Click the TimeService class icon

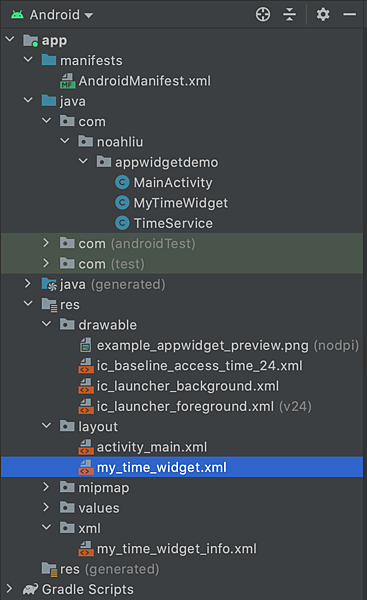[122, 223]
